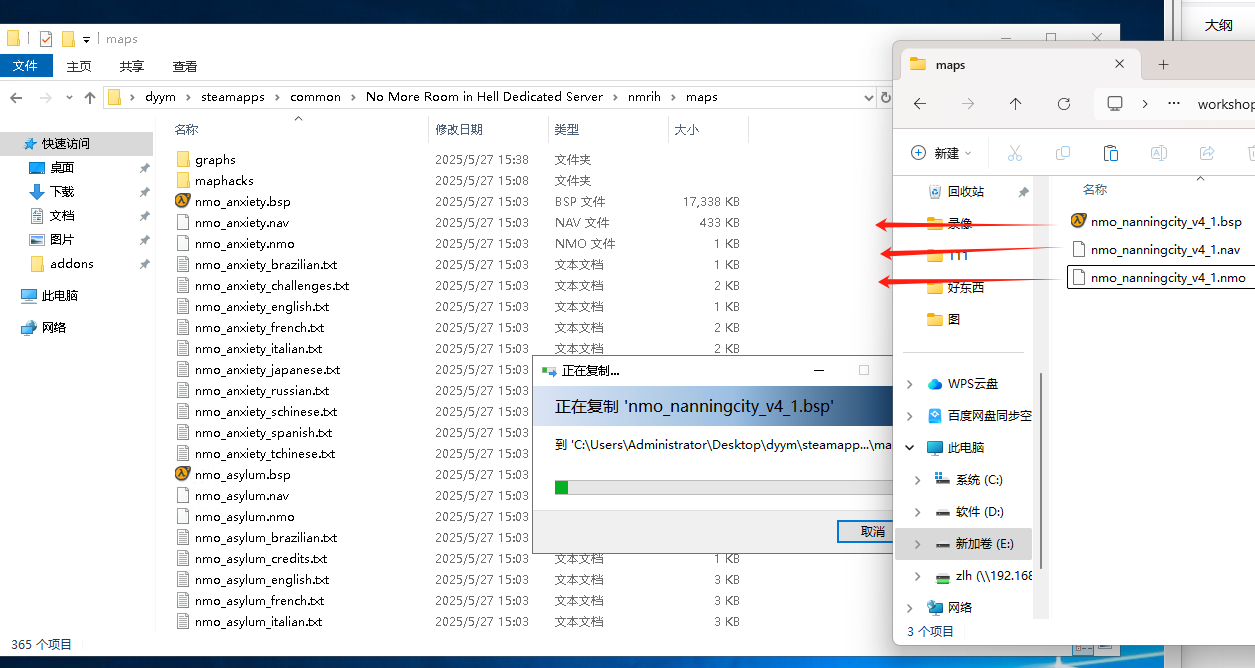The height and width of the screenshot is (668, 1255).
Task: Expand 网络 chevron in tabbed Explorer sidebar
Action: coord(910,608)
